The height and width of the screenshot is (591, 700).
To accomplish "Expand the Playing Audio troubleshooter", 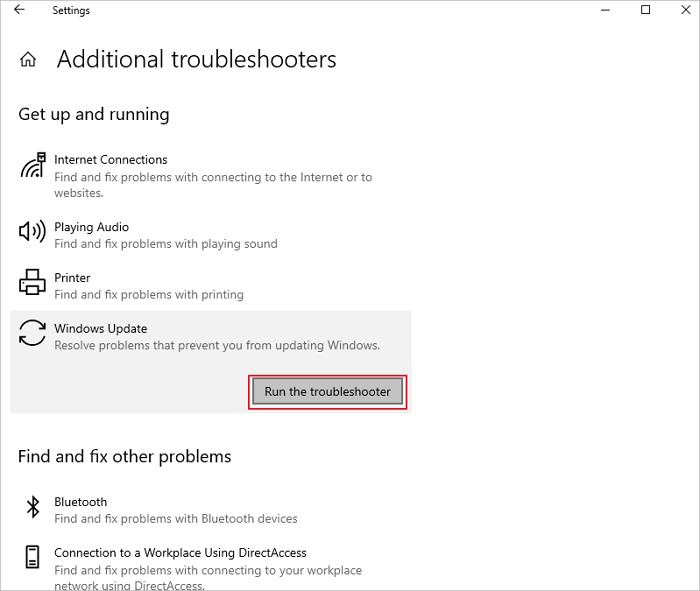I will [x=91, y=227].
